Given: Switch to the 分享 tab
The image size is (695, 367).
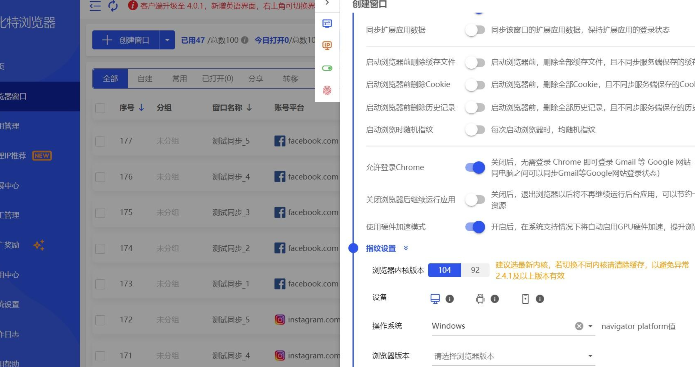Looking at the screenshot, I should (256, 78).
